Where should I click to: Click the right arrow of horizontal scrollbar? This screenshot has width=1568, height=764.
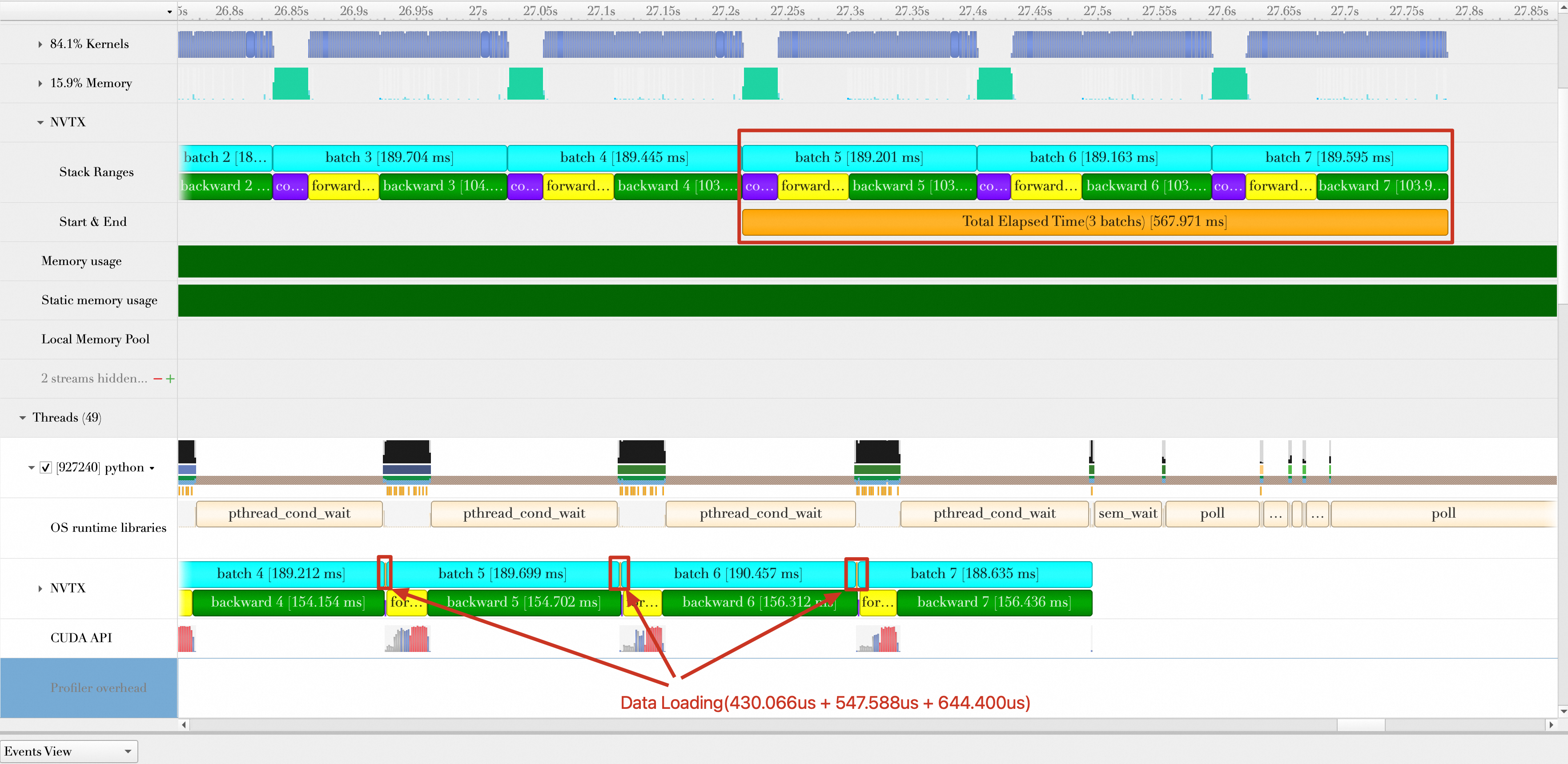(1550, 724)
